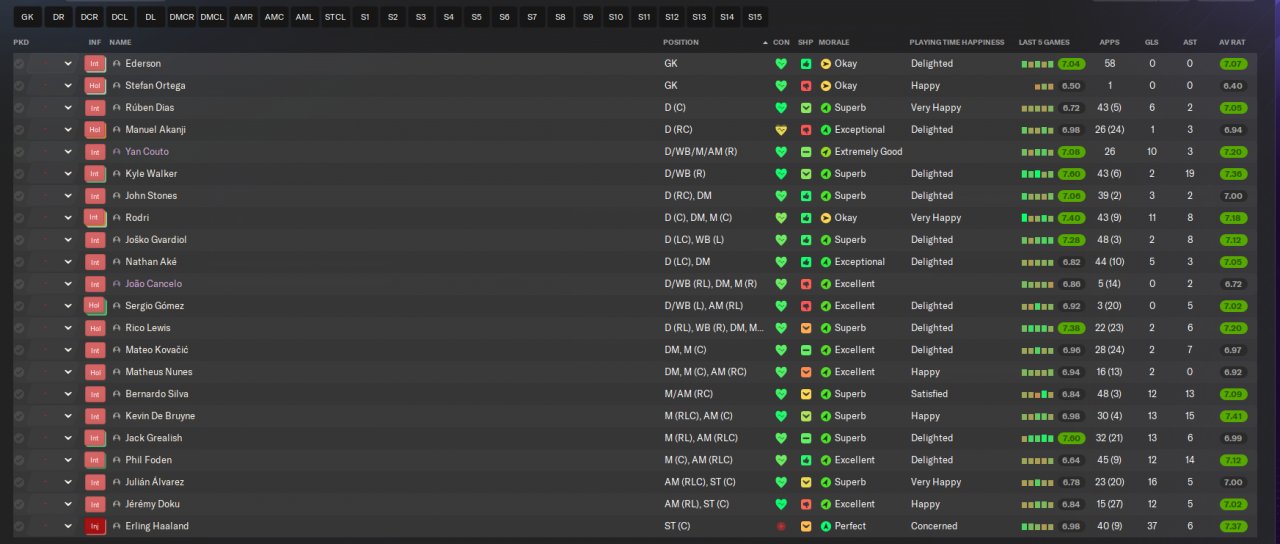Click Nathan Aké's green heart condition icon

(x=781, y=262)
